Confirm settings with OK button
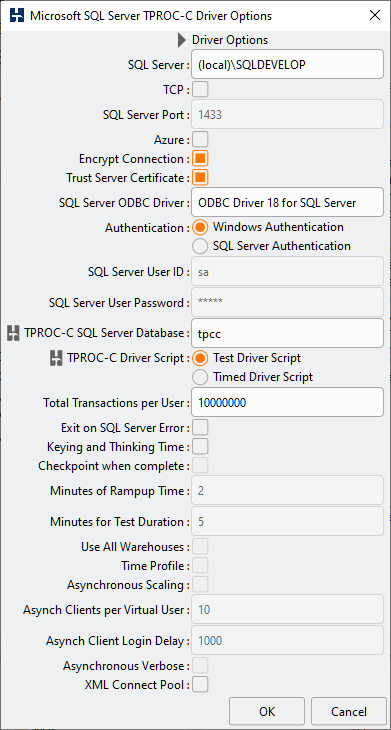391x730 pixels. (267, 711)
